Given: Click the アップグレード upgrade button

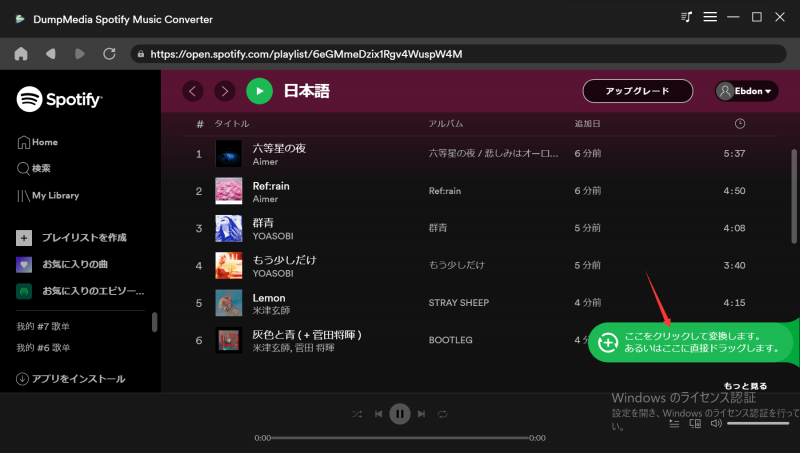Looking at the screenshot, I should pyautogui.click(x=638, y=91).
